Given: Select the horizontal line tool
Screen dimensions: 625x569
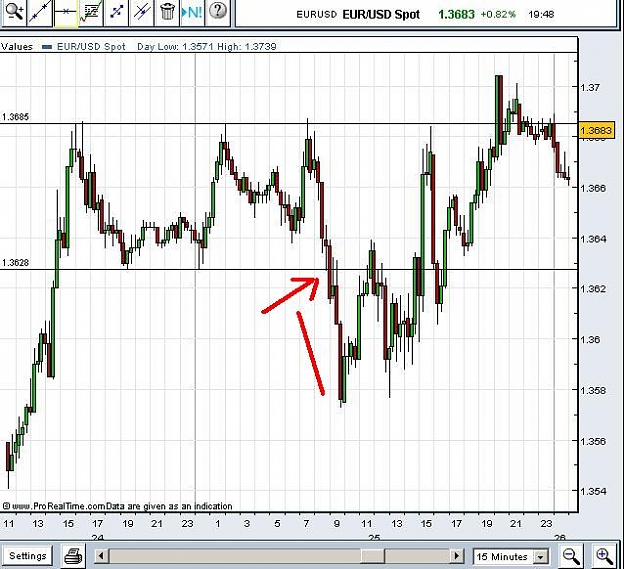Looking at the screenshot, I should pos(65,12).
